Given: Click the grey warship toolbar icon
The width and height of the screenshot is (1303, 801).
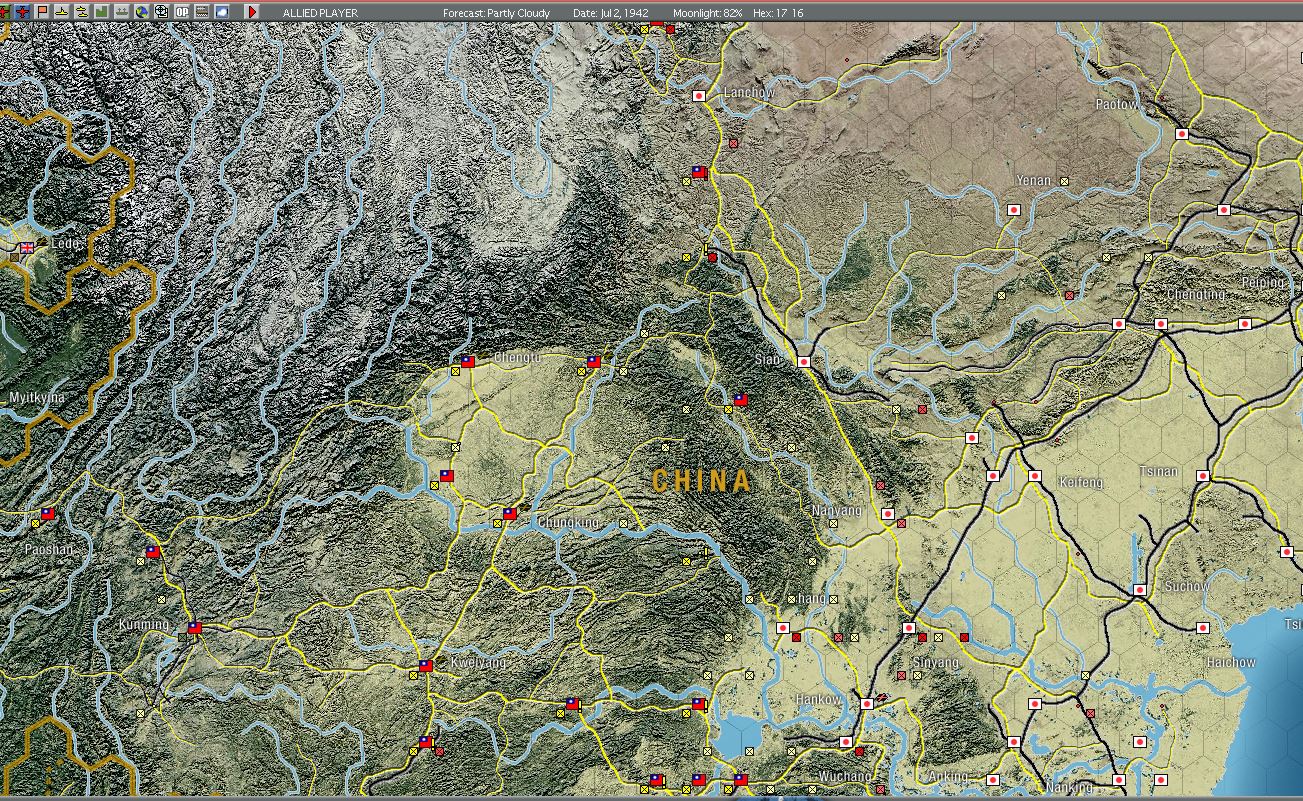Looking at the screenshot, I should tap(122, 12).
